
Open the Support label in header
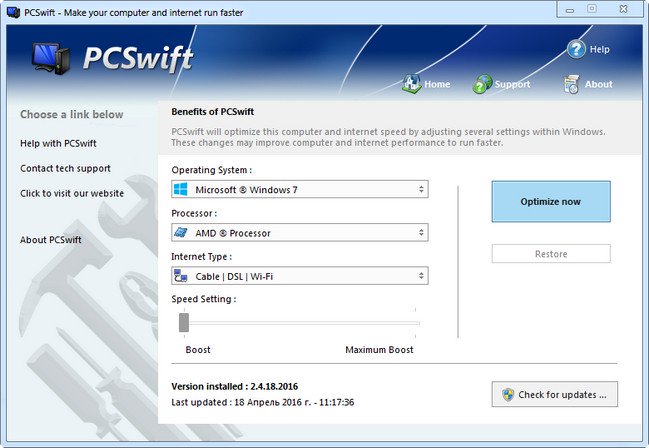point(512,84)
